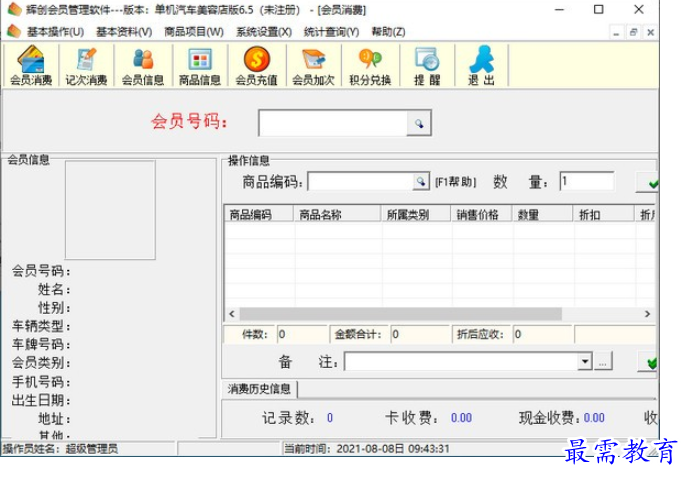
Task: Click the 数量 column header
Action: pos(543,214)
